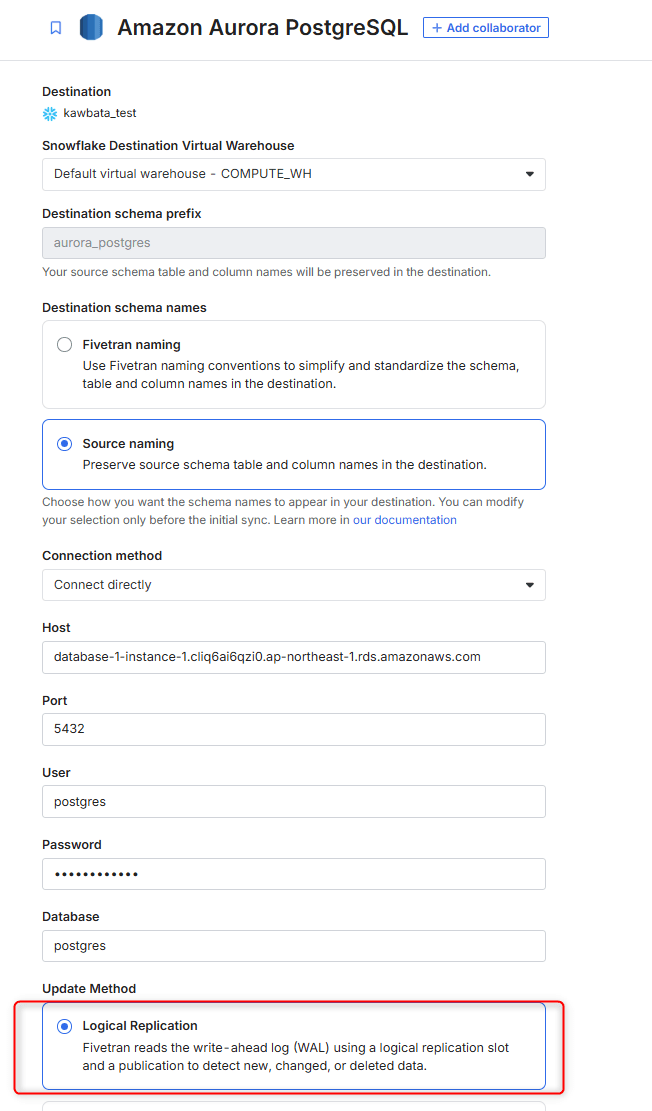Click the Fivetran naming option description text
This screenshot has width=652, height=1111.
(300, 374)
